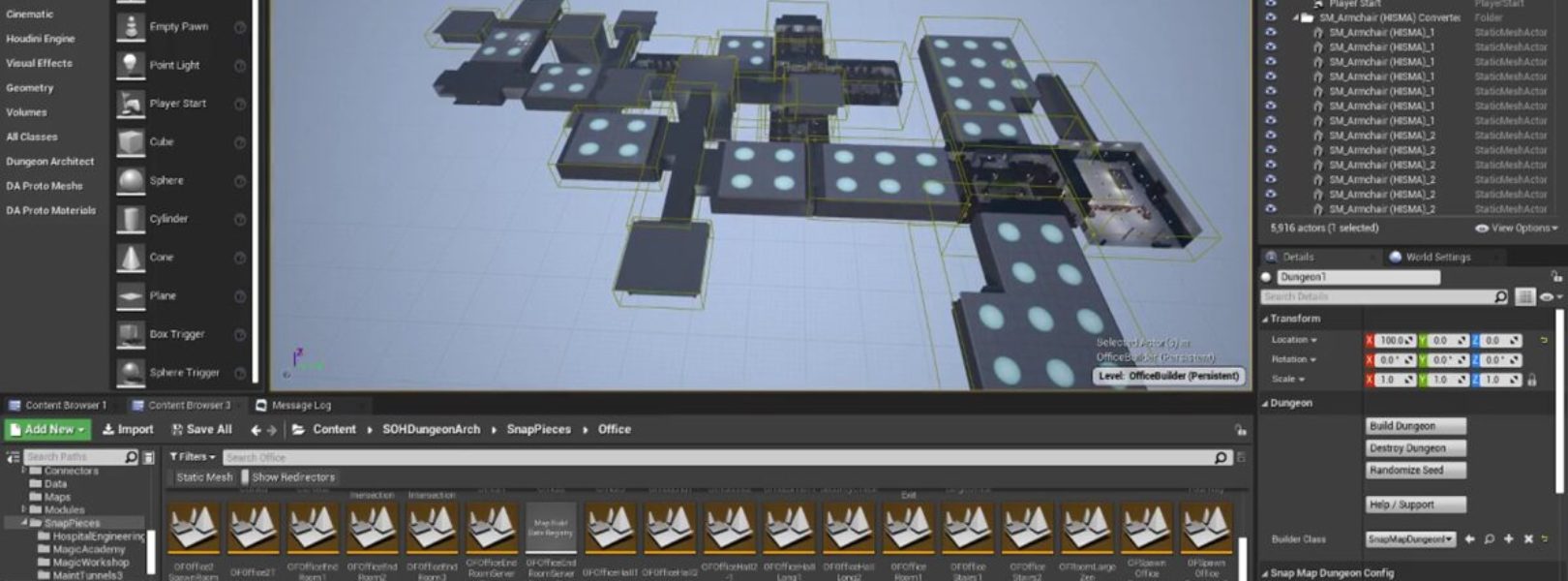The width and height of the screenshot is (1568, 581).
Task: Toggle visibility of first SM_Armchair actor
Action: (1271, 32)
